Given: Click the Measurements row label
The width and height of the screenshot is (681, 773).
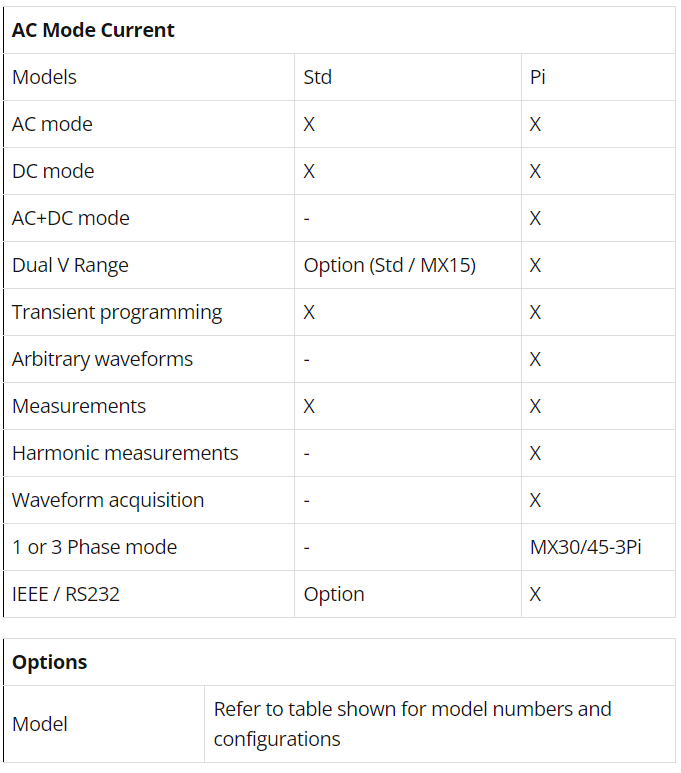Looking at the screenshot, I should click(79, 407).
